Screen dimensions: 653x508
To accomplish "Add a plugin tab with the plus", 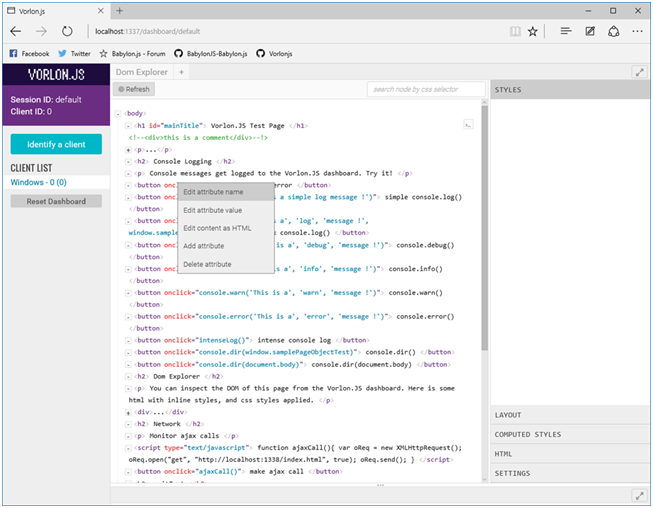I will [182, 72].
